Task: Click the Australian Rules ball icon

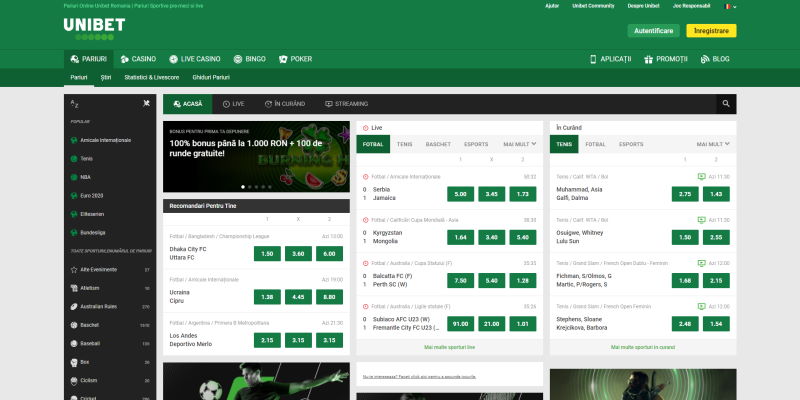Action: tap(74, 307)
